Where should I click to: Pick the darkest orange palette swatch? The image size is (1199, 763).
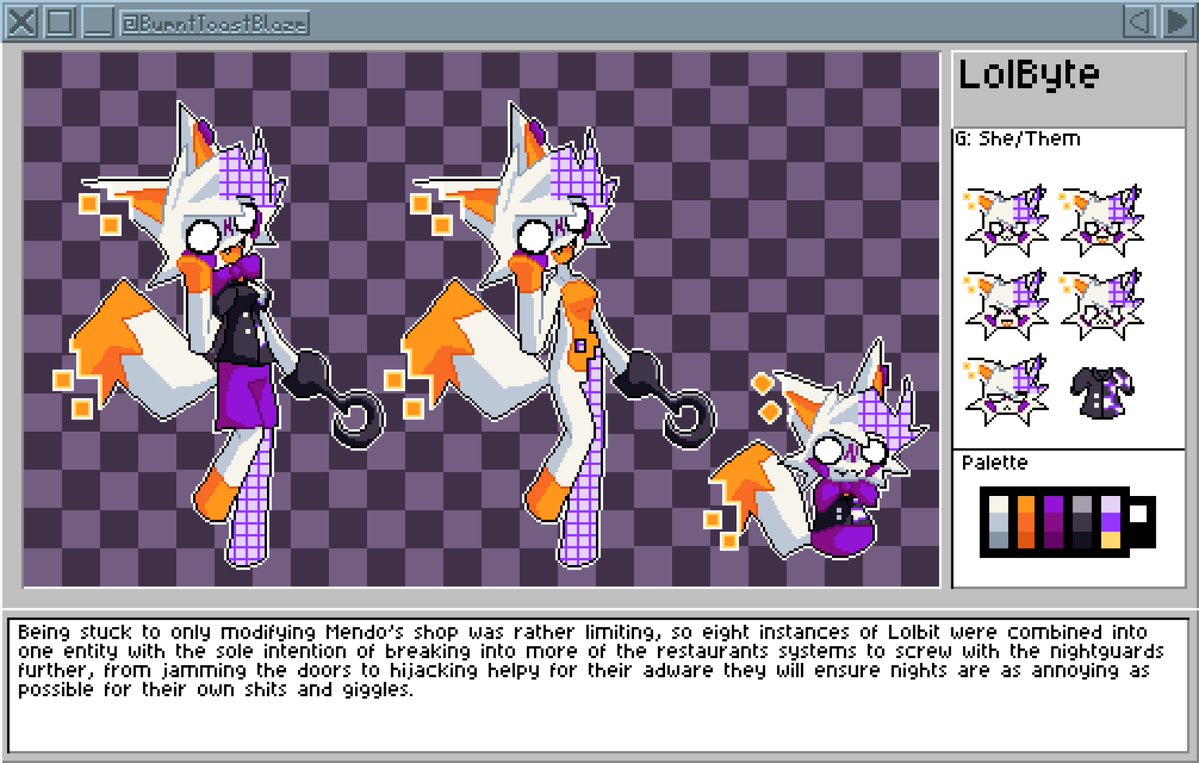pos(1026,540)
